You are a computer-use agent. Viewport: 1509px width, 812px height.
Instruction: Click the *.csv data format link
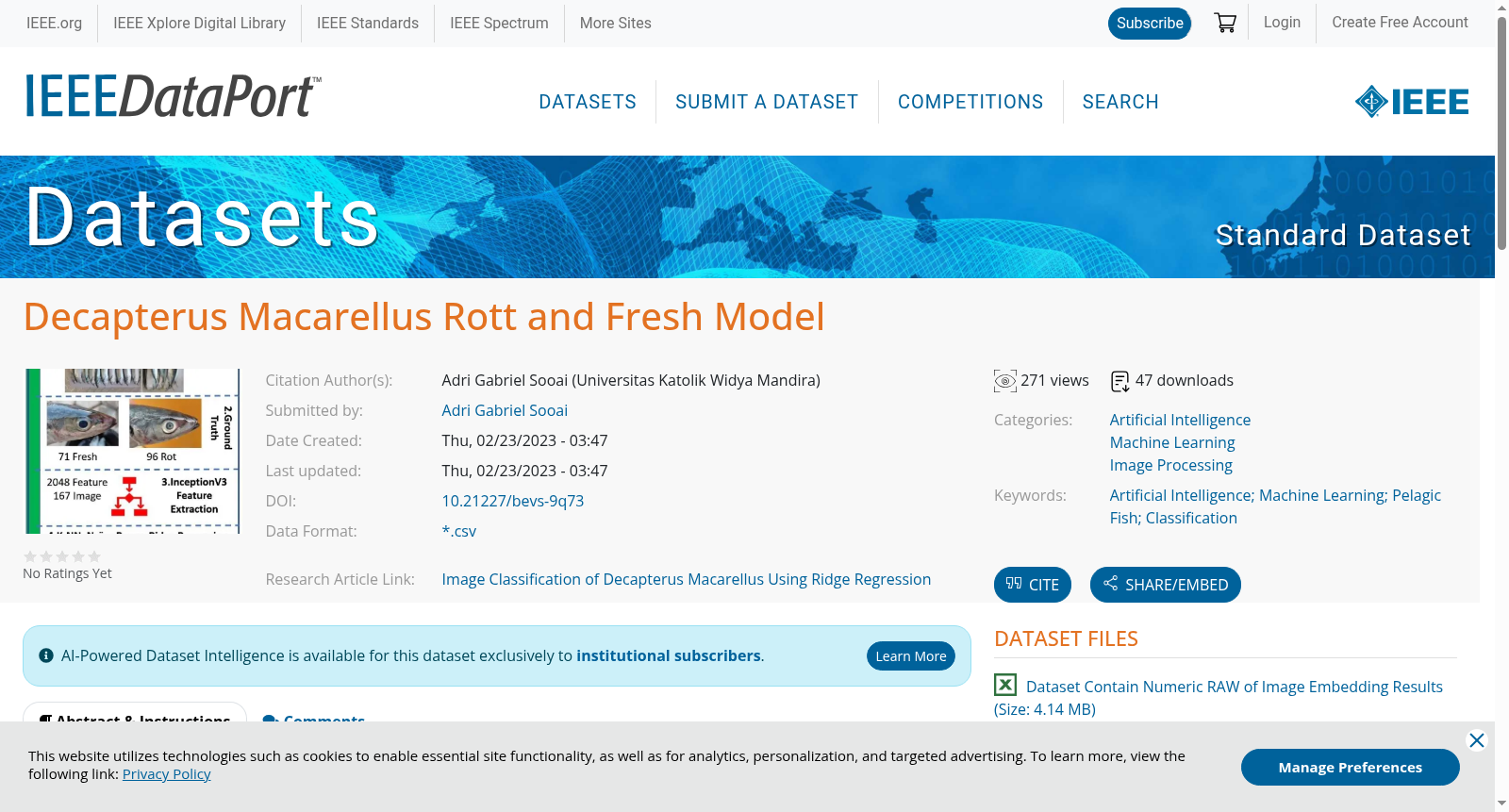click(459, 531)
